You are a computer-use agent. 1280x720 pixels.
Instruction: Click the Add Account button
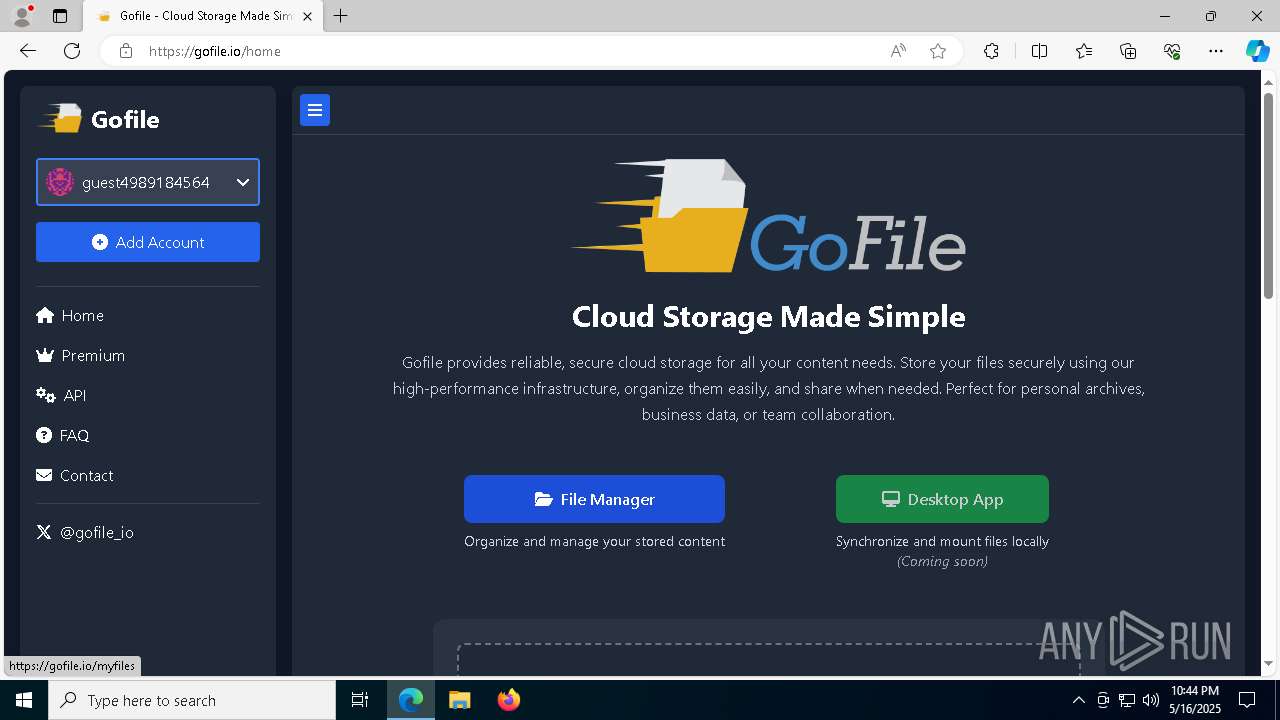[x=148, y=242]
